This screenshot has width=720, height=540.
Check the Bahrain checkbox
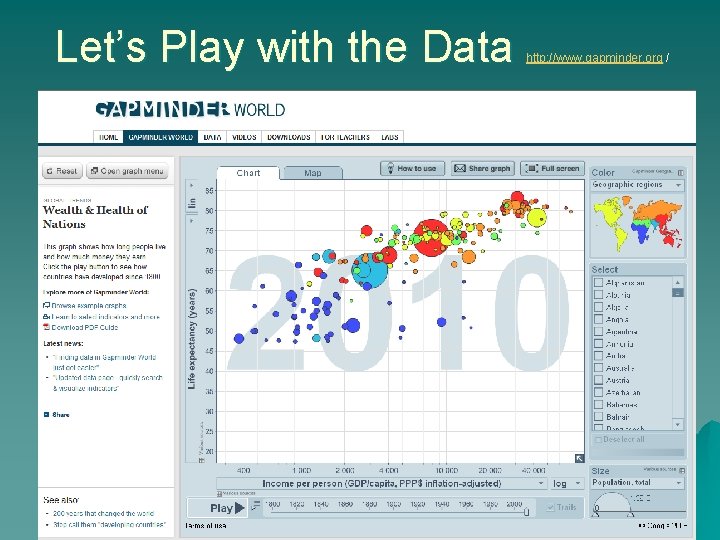[598, 417]
